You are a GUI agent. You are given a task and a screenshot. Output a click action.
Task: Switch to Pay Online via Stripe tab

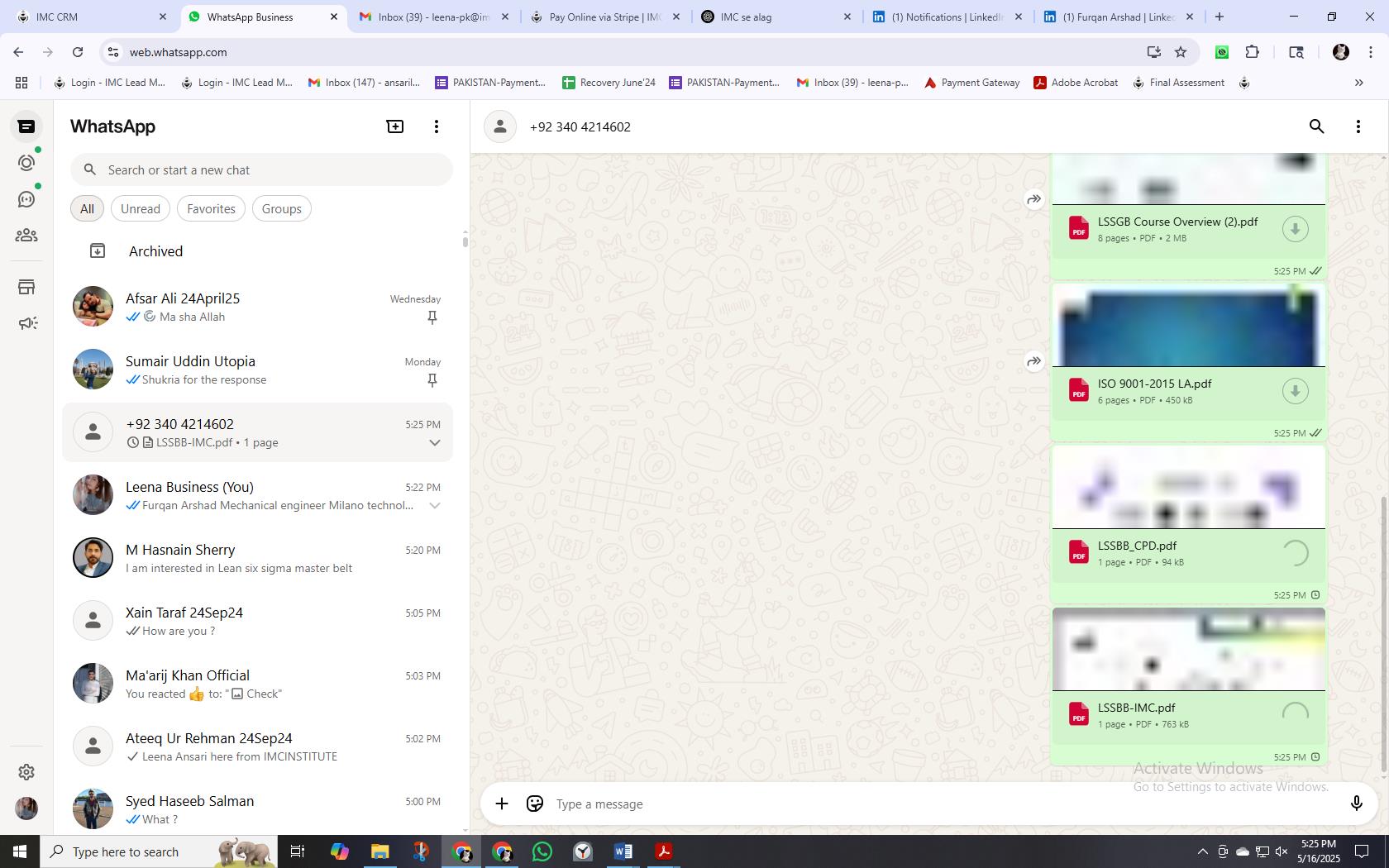606,17
